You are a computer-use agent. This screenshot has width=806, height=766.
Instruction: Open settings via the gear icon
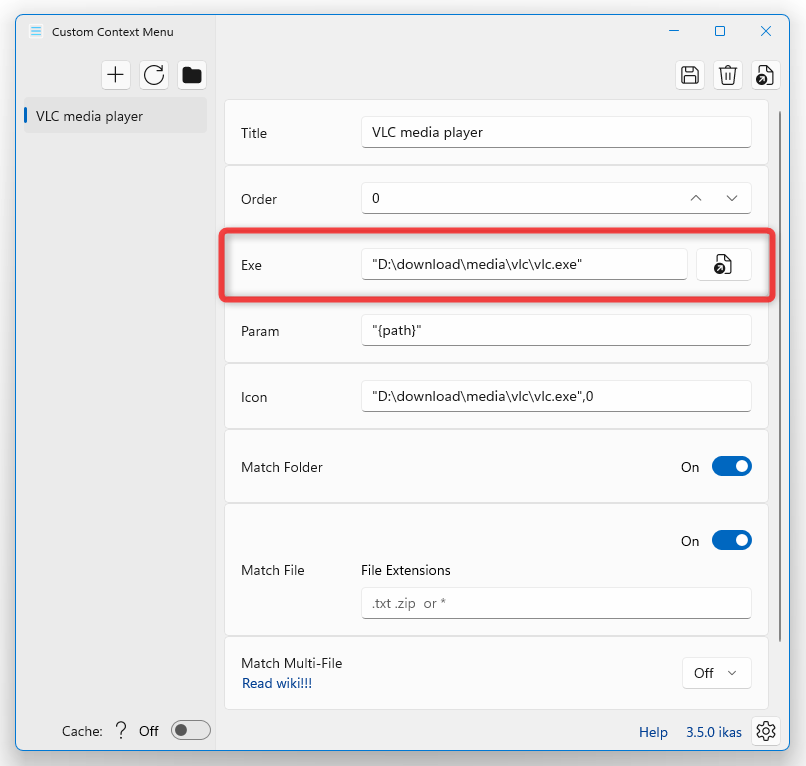coord(766,731)
